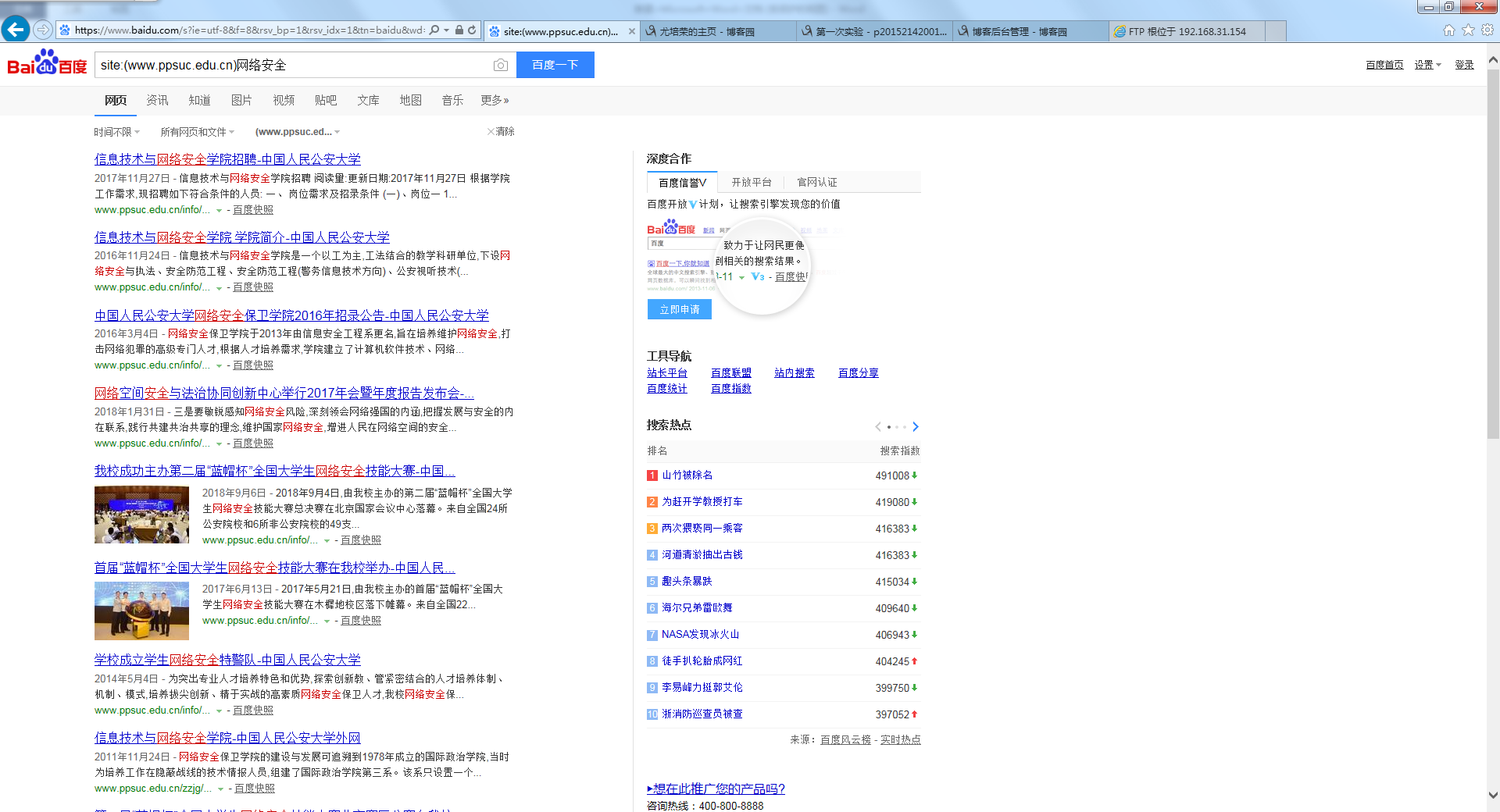Click the scrollbar up arrow

click(x=1493, y=59)
